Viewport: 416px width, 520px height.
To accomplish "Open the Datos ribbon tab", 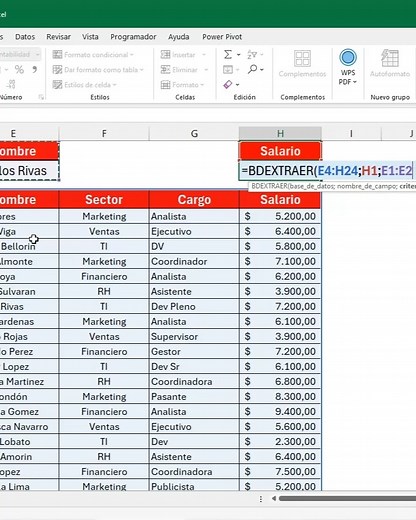I will pos(25,37).
